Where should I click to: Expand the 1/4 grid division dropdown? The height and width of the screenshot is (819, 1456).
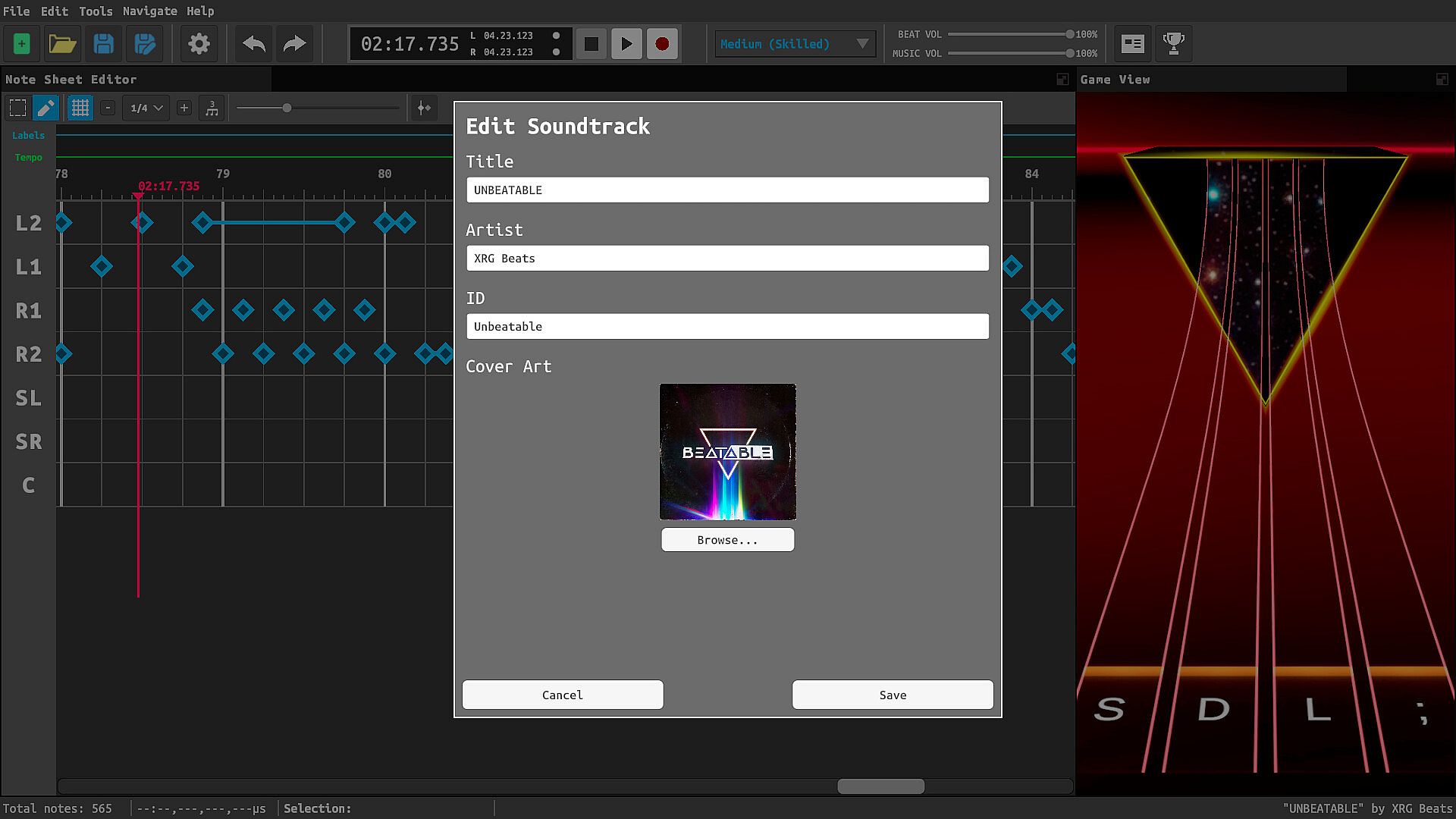[146, 108]
